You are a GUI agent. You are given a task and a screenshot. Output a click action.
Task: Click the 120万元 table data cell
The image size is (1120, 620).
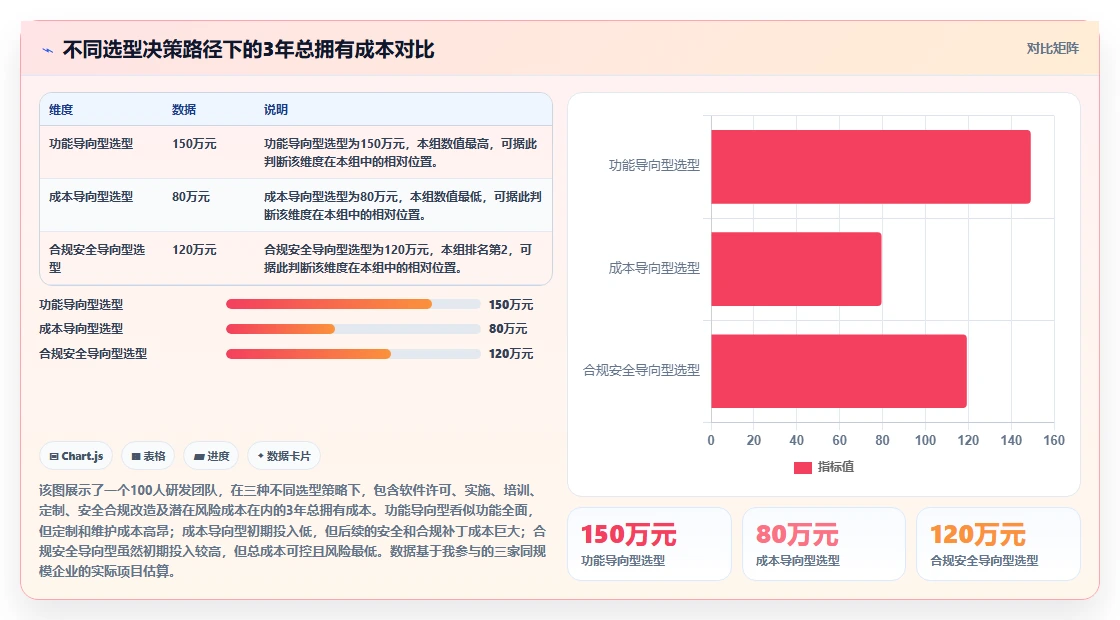point(194,249)
